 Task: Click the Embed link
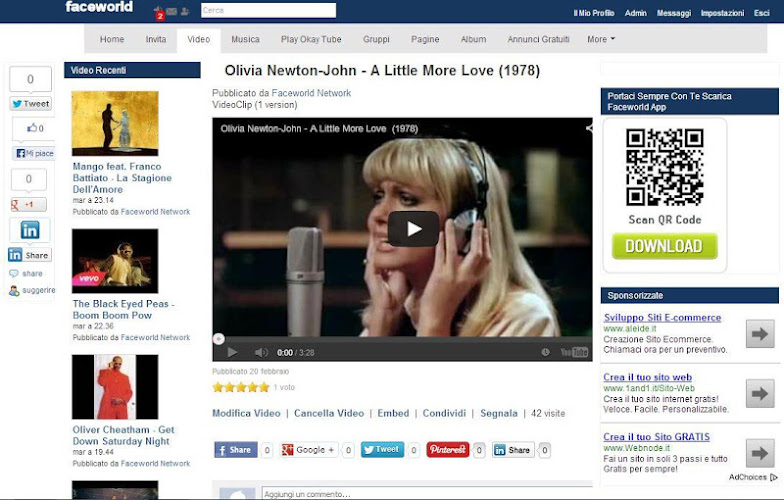tap(393, 414)
